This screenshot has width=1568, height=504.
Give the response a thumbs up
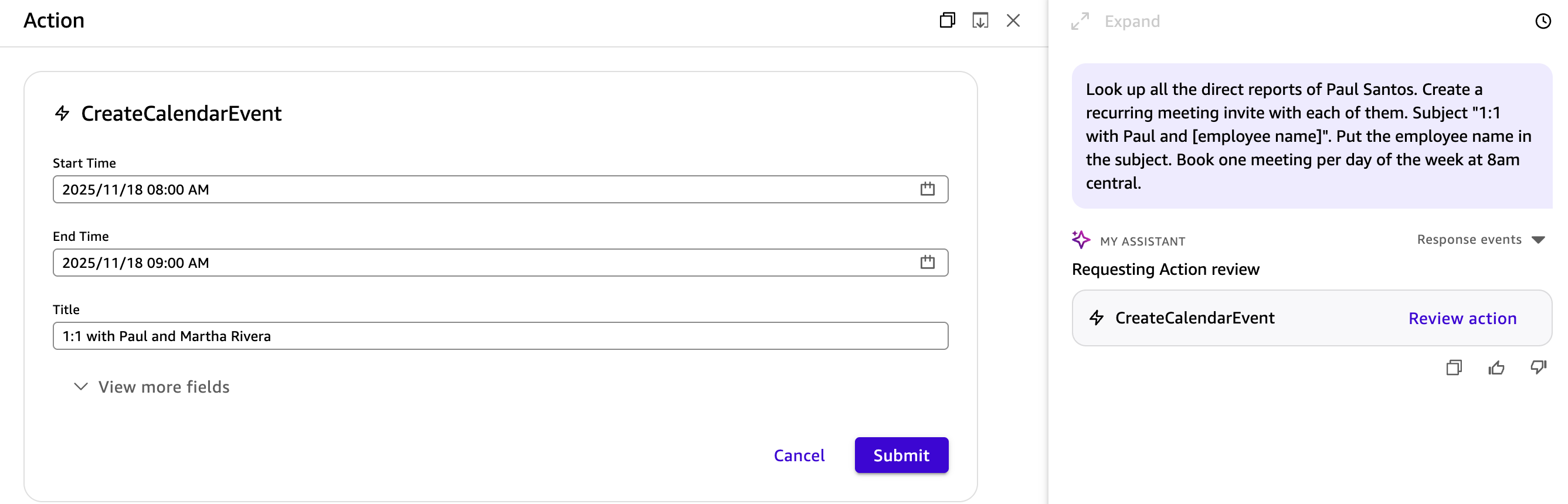(1496, 367)
